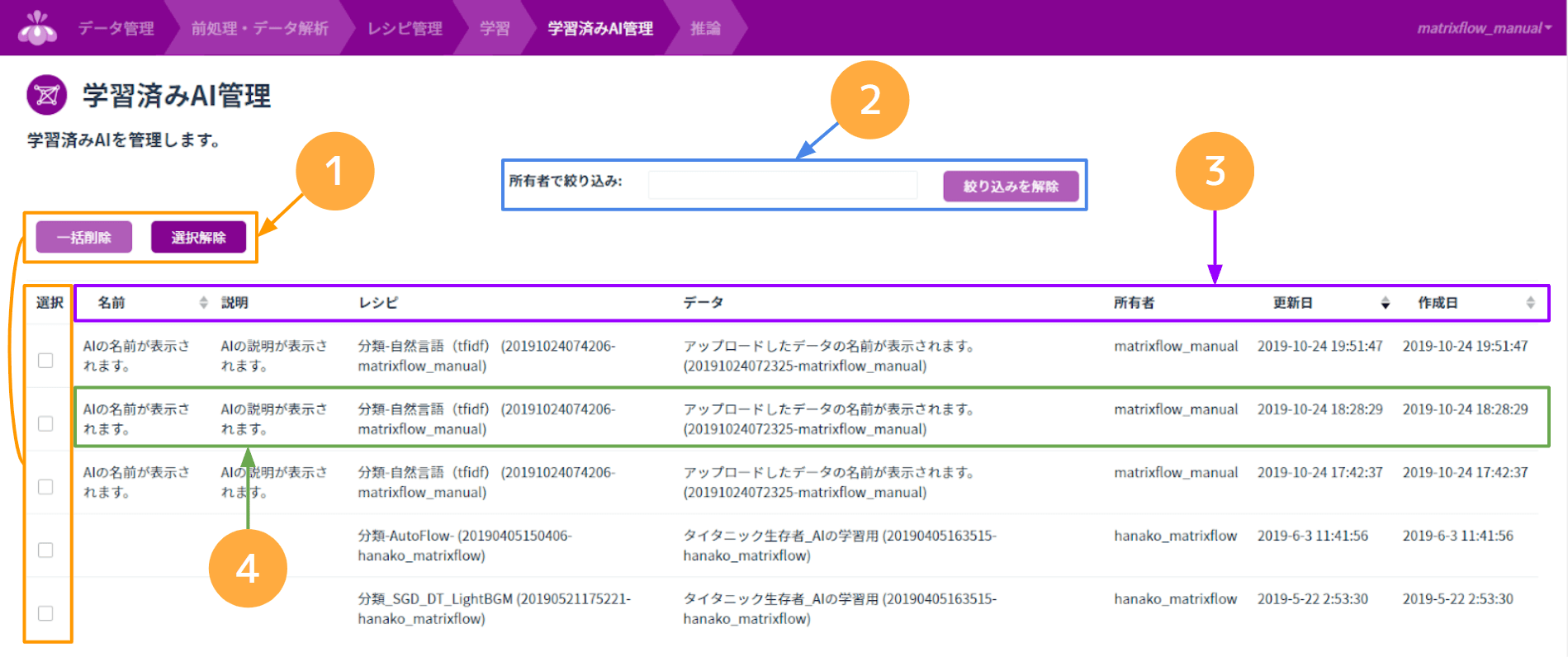Focus the 所有者で絞り込み input field

(x=783, y=186)
